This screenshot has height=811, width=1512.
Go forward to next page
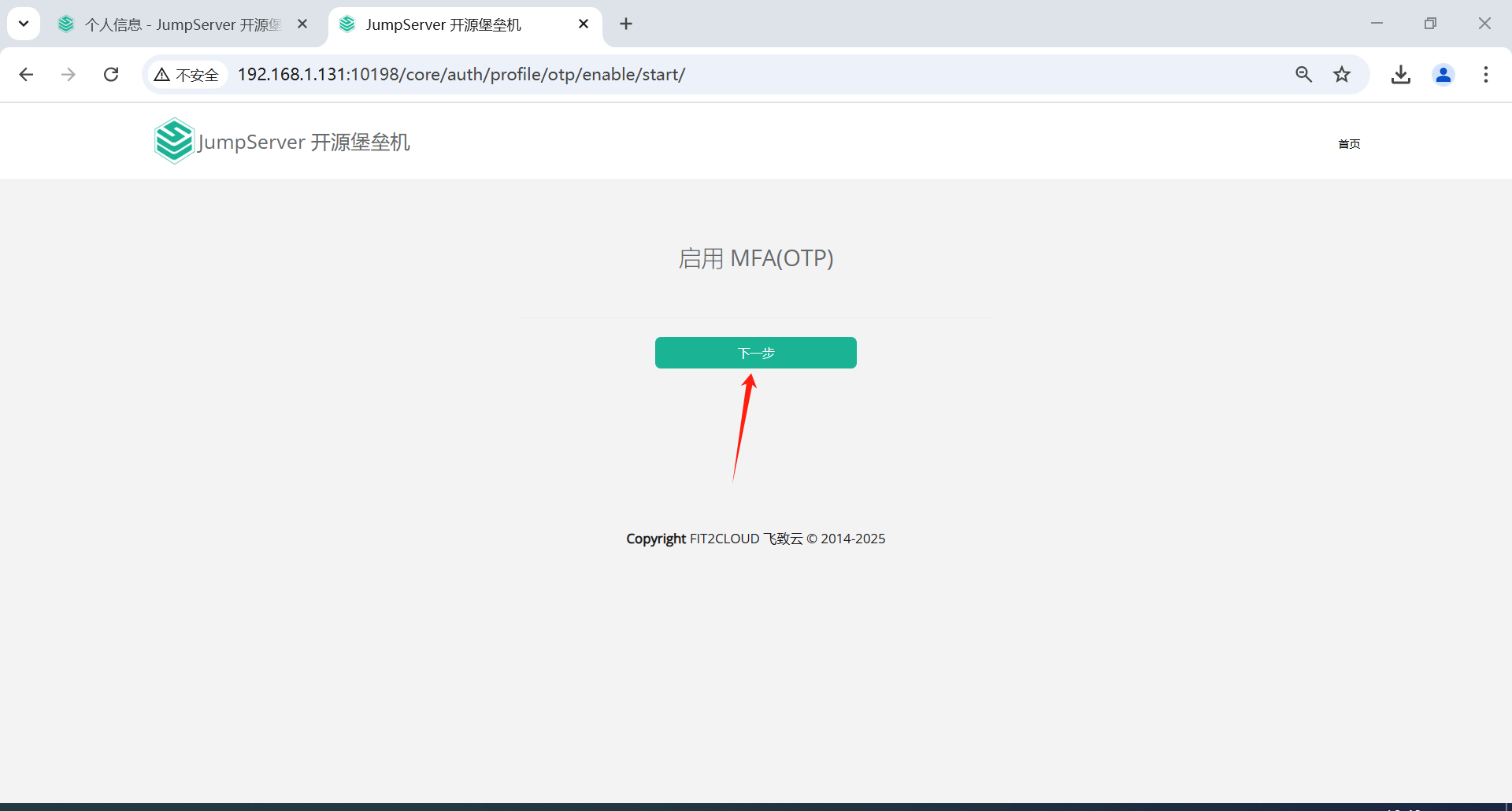click(69, 74)
